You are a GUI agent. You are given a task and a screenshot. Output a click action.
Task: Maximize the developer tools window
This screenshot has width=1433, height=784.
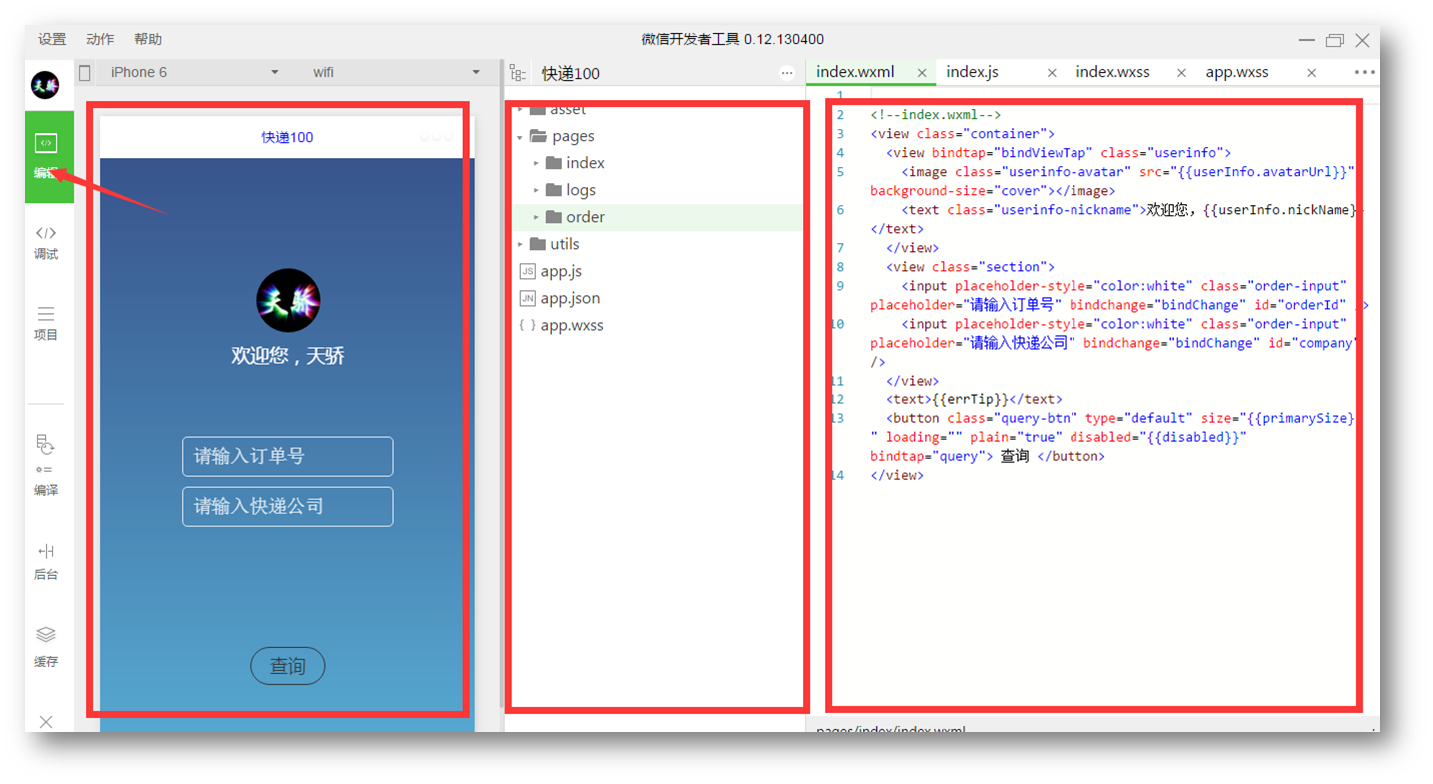1334,40
